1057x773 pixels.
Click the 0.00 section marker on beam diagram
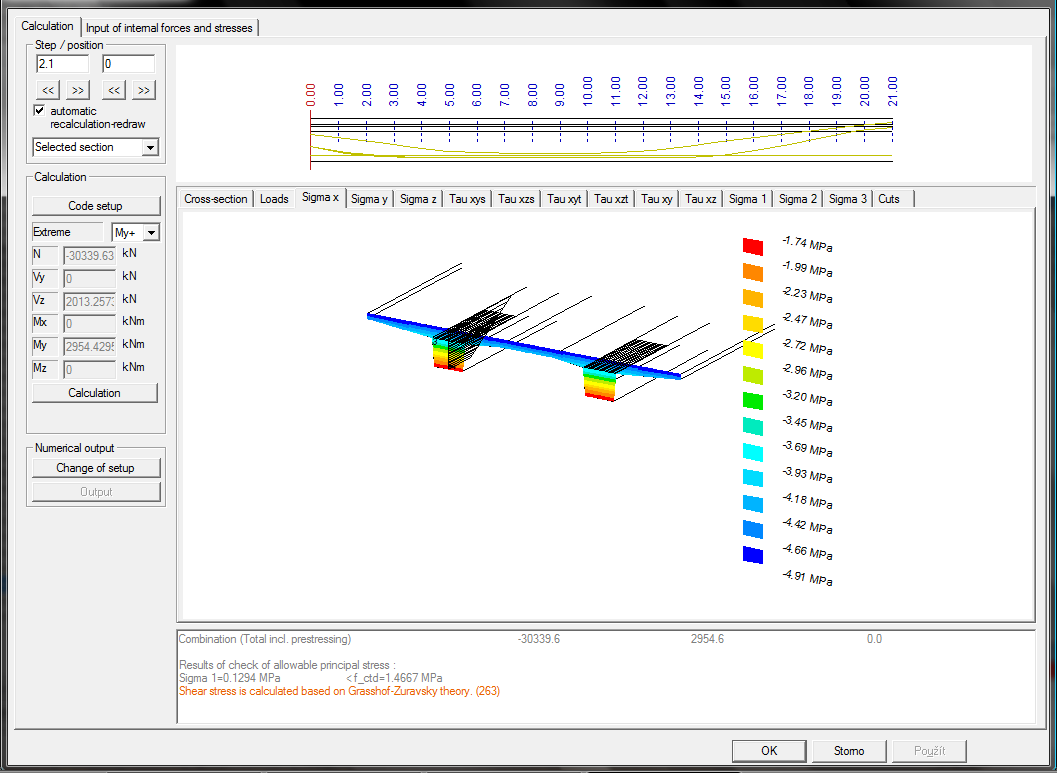tap(310, 95)
